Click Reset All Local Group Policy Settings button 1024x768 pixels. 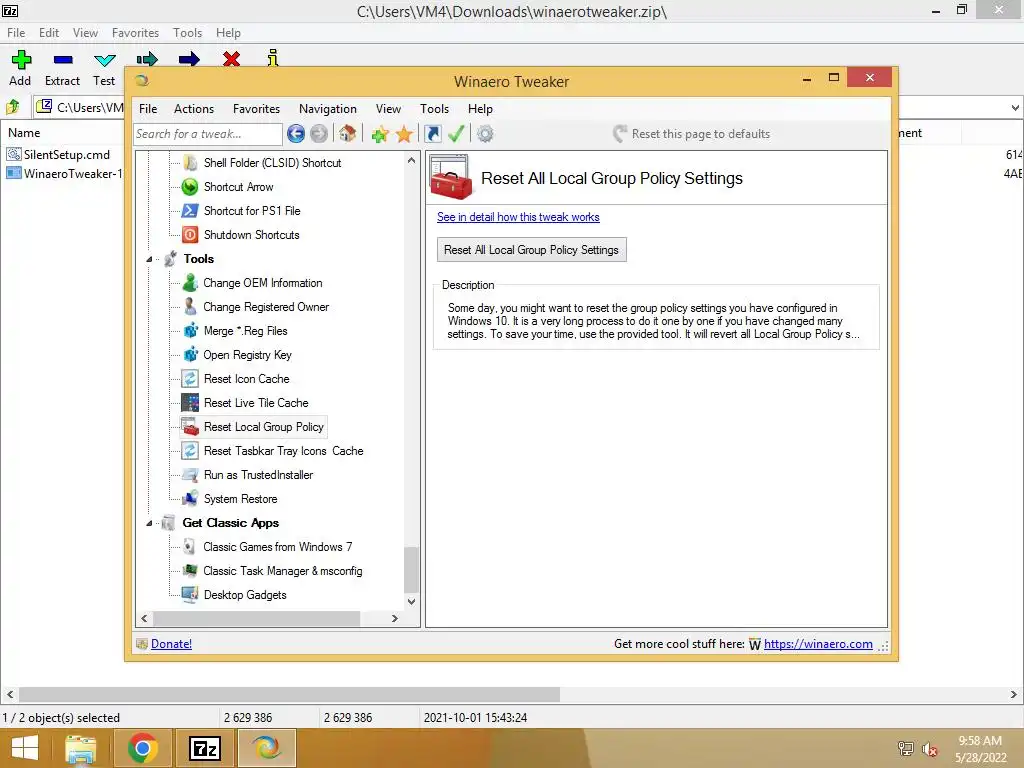[x=532, y=249]
